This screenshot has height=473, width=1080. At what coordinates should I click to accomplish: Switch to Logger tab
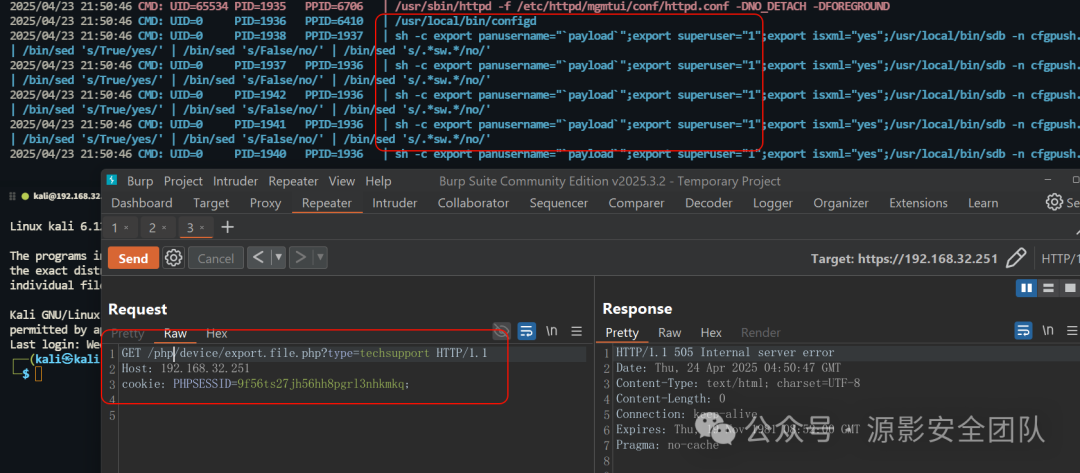pyautogui.click(x=773, y=203)
